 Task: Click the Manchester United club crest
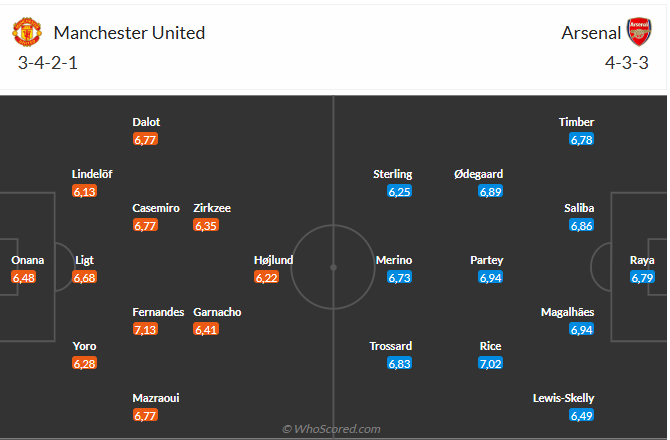[x=27, y=32]
